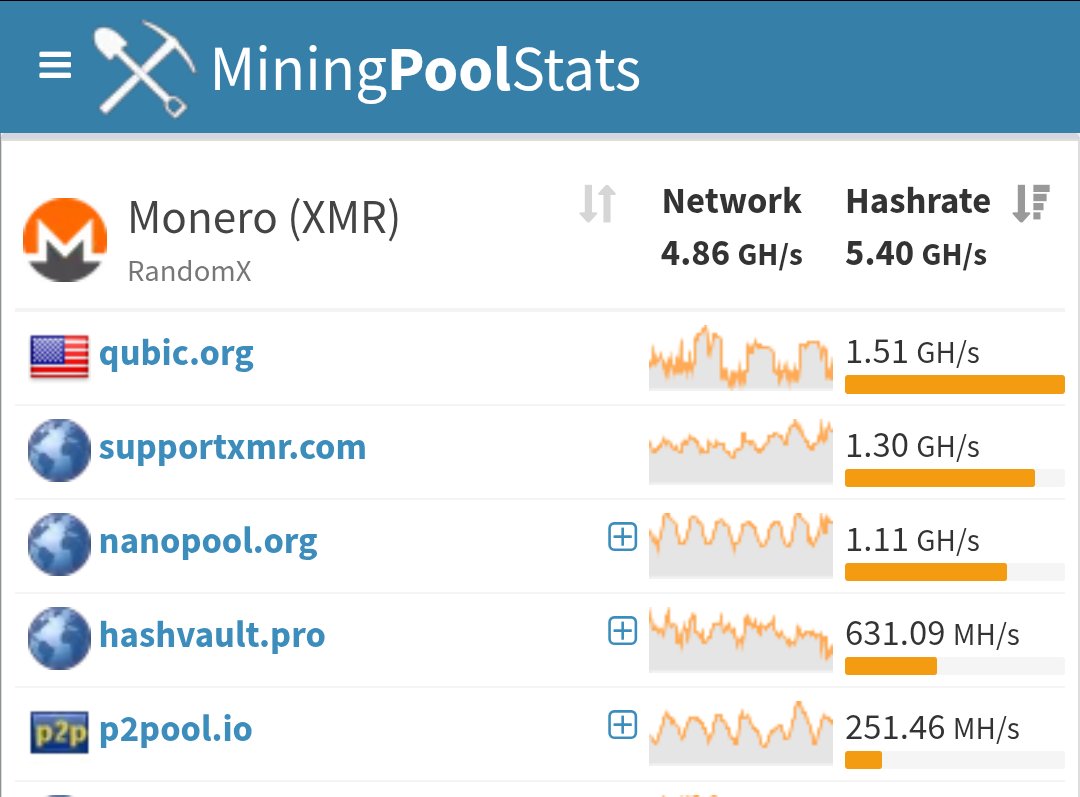Select the network 4.86 GH/s value
Screen dimensions: 1080x797
[x=731, y=253]
